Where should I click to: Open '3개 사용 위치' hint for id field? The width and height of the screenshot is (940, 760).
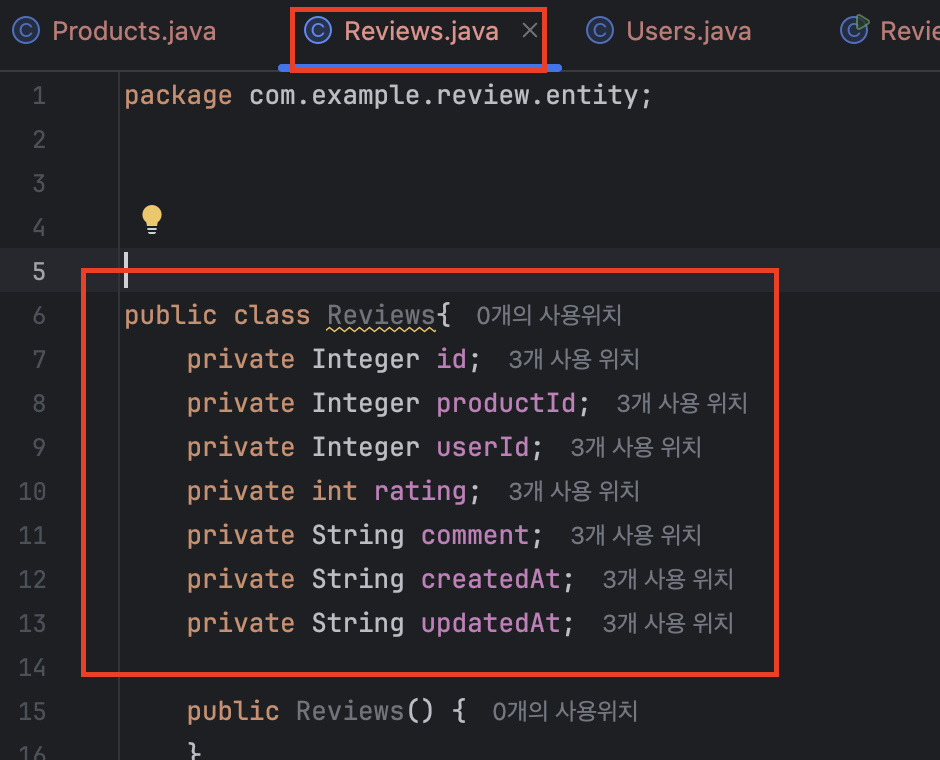tap(574, 360)
